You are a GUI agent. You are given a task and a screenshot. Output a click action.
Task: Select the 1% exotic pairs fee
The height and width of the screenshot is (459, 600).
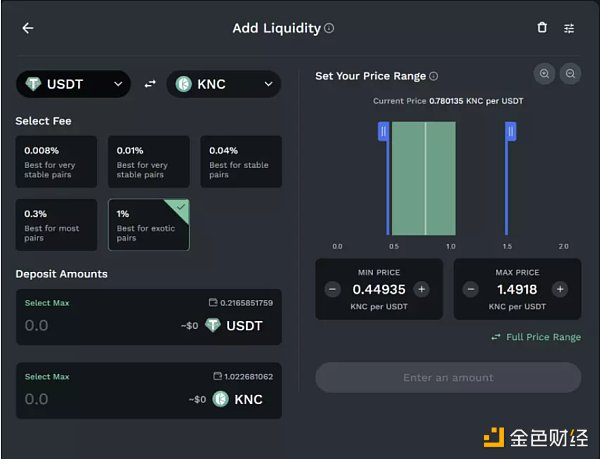click(x=148, y=225)
